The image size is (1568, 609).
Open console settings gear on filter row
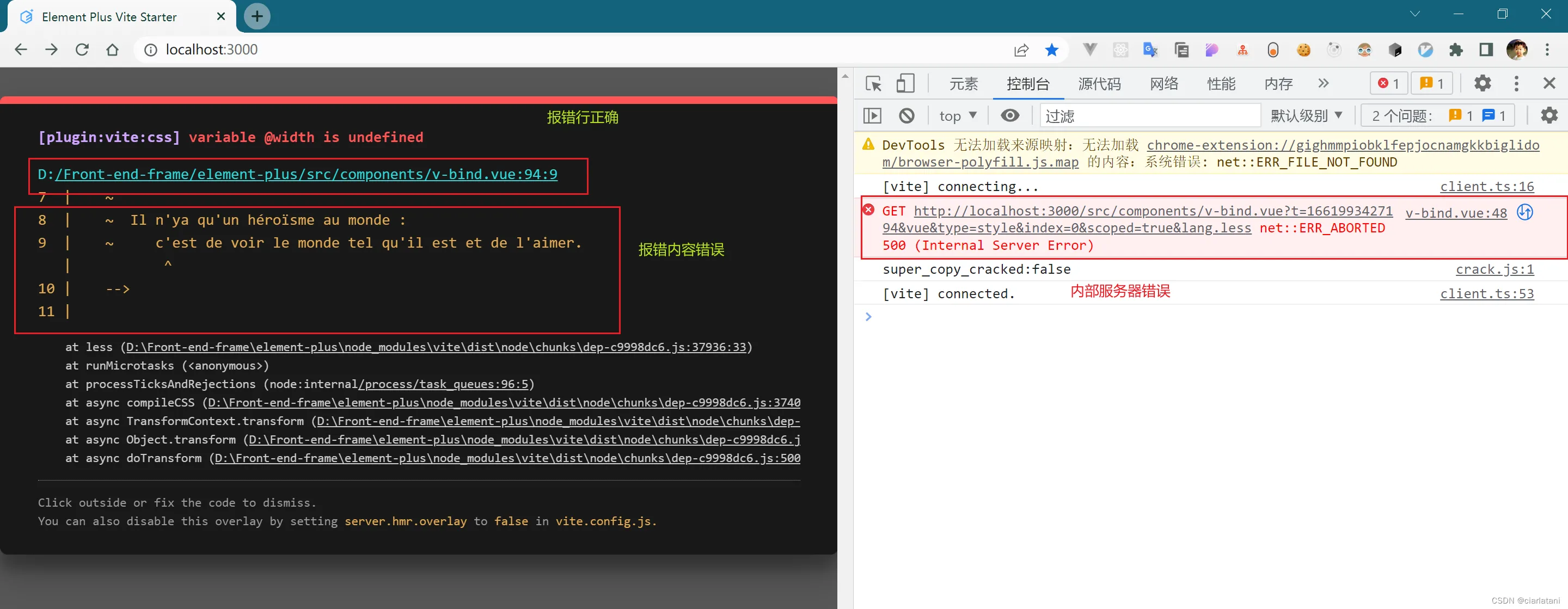[1548, 115]
